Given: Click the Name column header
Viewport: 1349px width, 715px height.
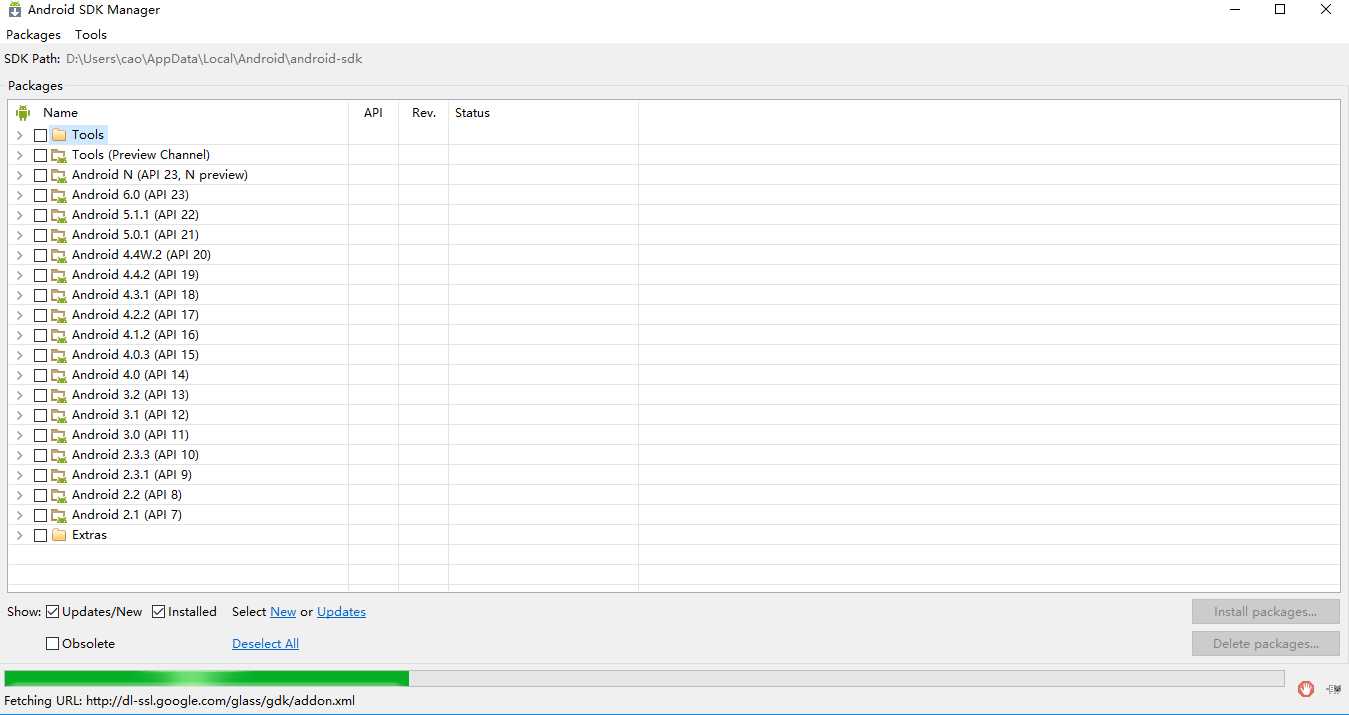Looking at the screenshot, I should pyautogui.click(x=178, y=113).
